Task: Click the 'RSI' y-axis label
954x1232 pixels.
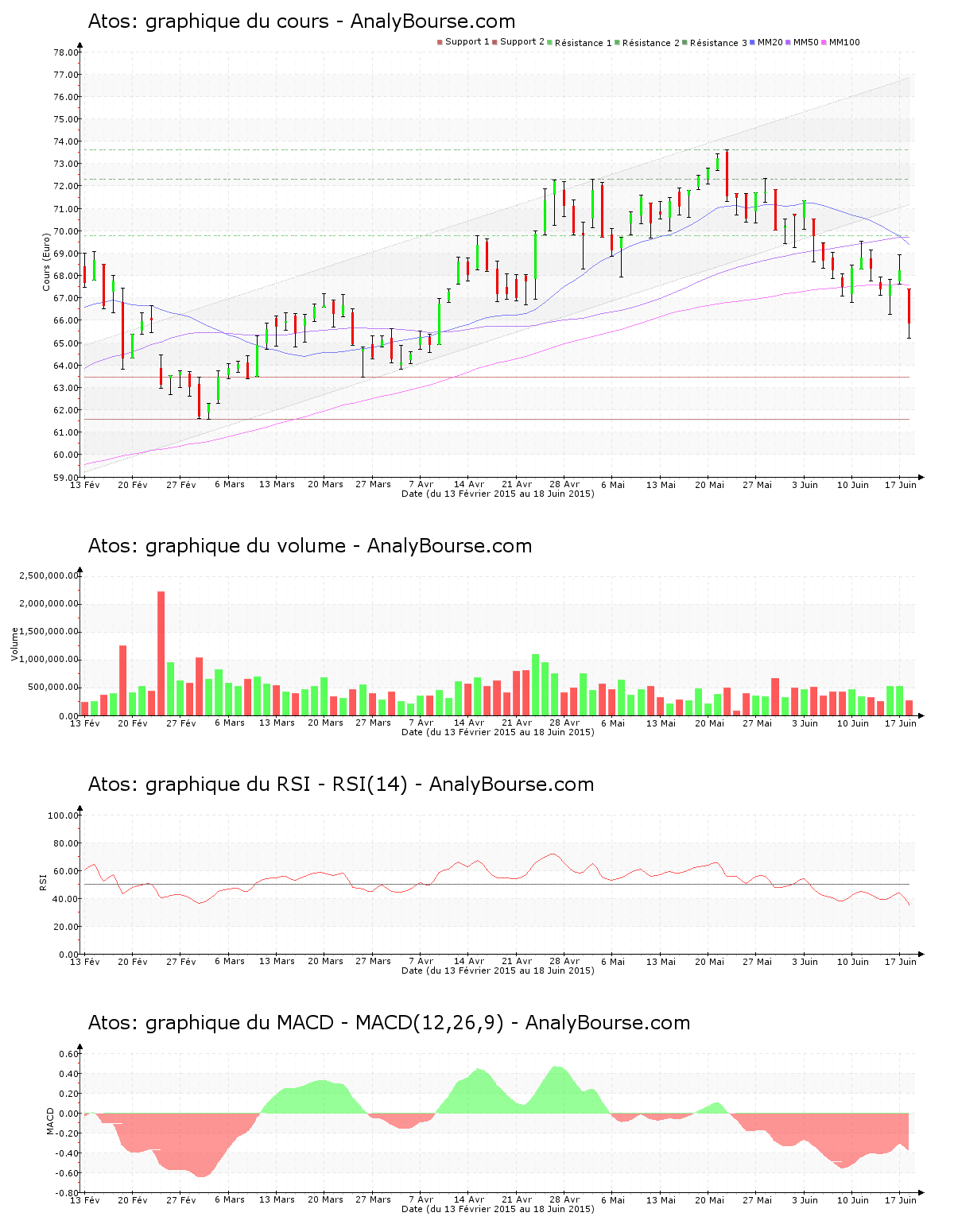Action: 43,881
